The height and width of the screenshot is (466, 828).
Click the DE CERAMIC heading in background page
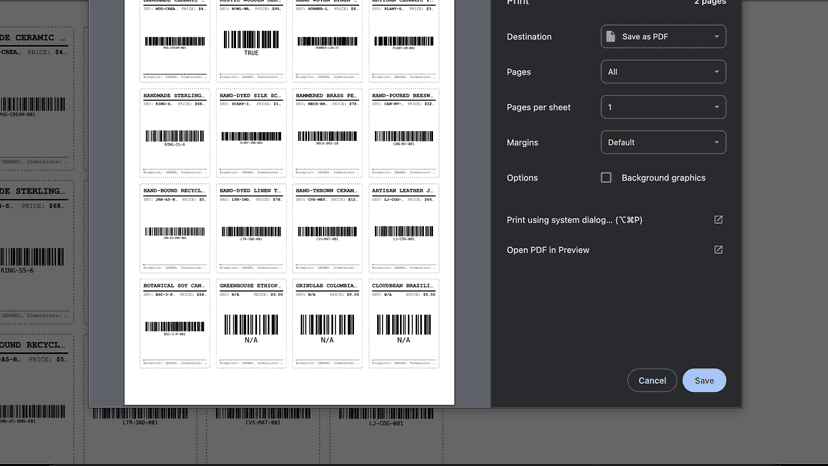pyautogui.click(x=33, y=38)
